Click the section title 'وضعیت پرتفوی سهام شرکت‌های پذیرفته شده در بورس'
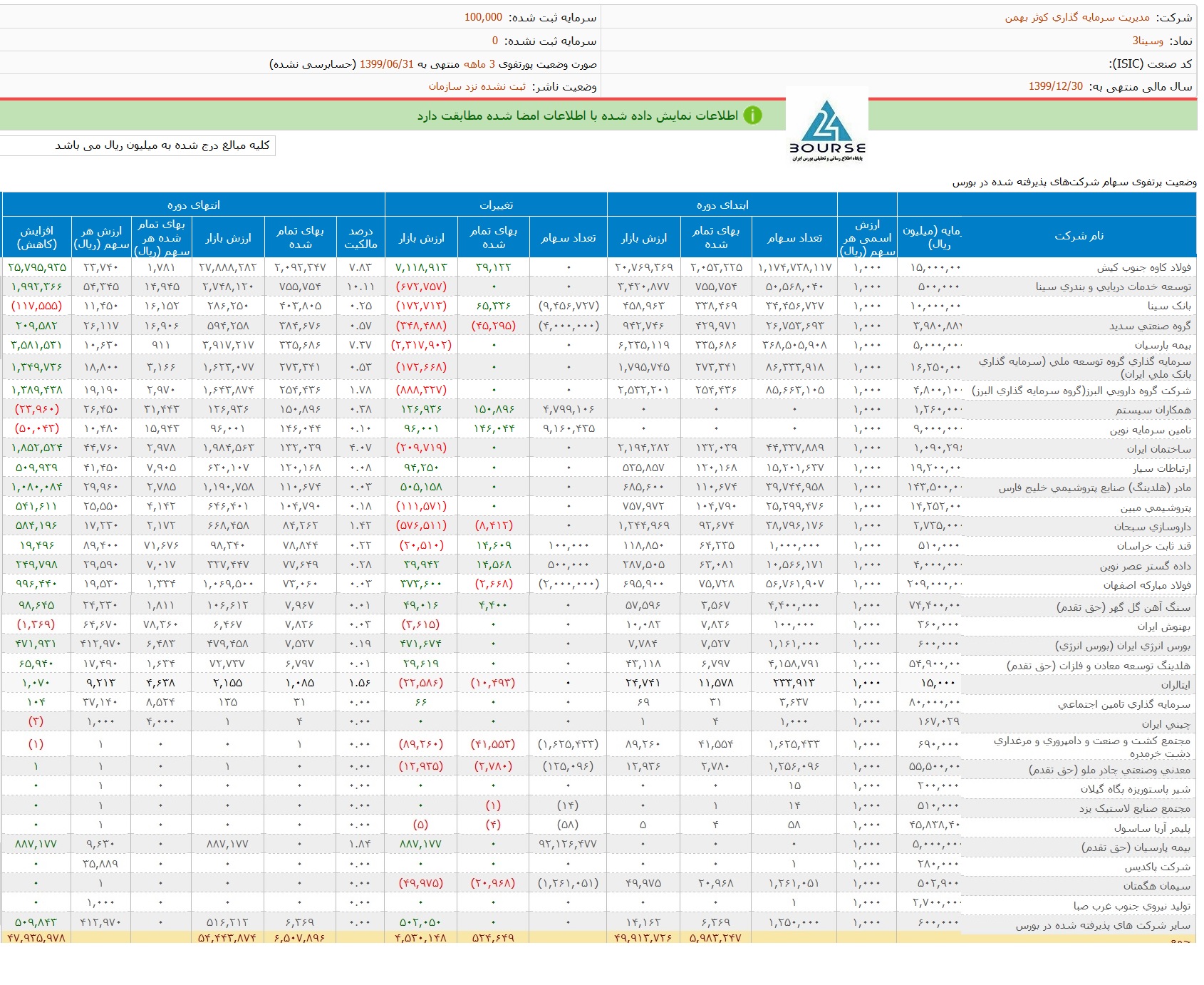This screenshot has width=1204, height=985. point(1074,182)
